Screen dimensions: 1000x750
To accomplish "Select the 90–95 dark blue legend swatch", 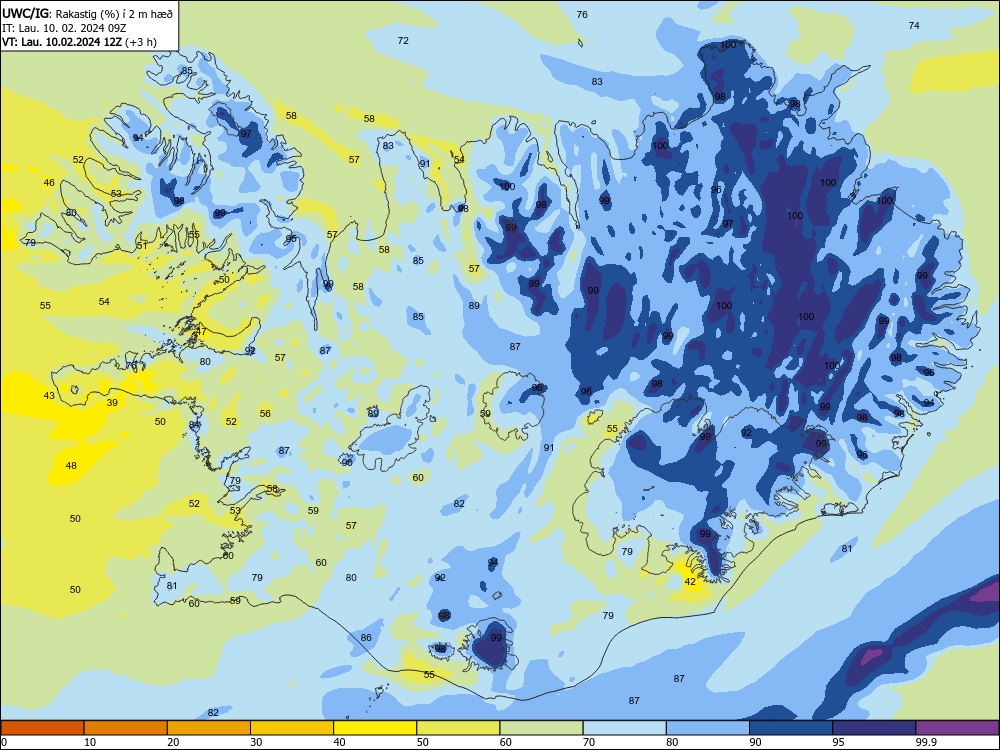I will click(791, 728).
